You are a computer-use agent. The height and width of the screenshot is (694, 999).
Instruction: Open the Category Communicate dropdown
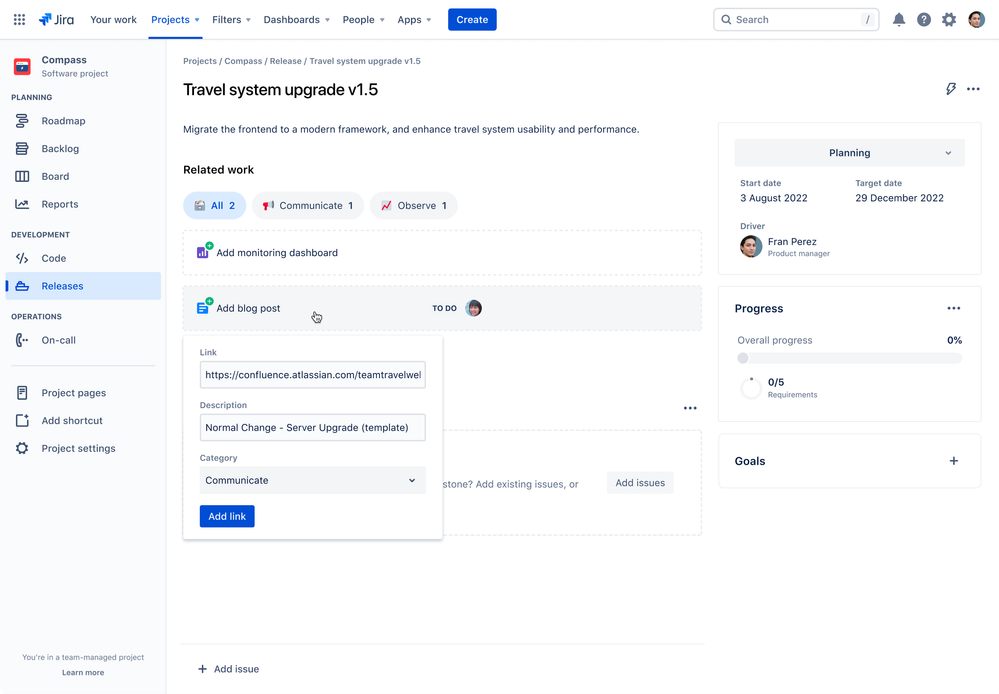pos(312,481)
